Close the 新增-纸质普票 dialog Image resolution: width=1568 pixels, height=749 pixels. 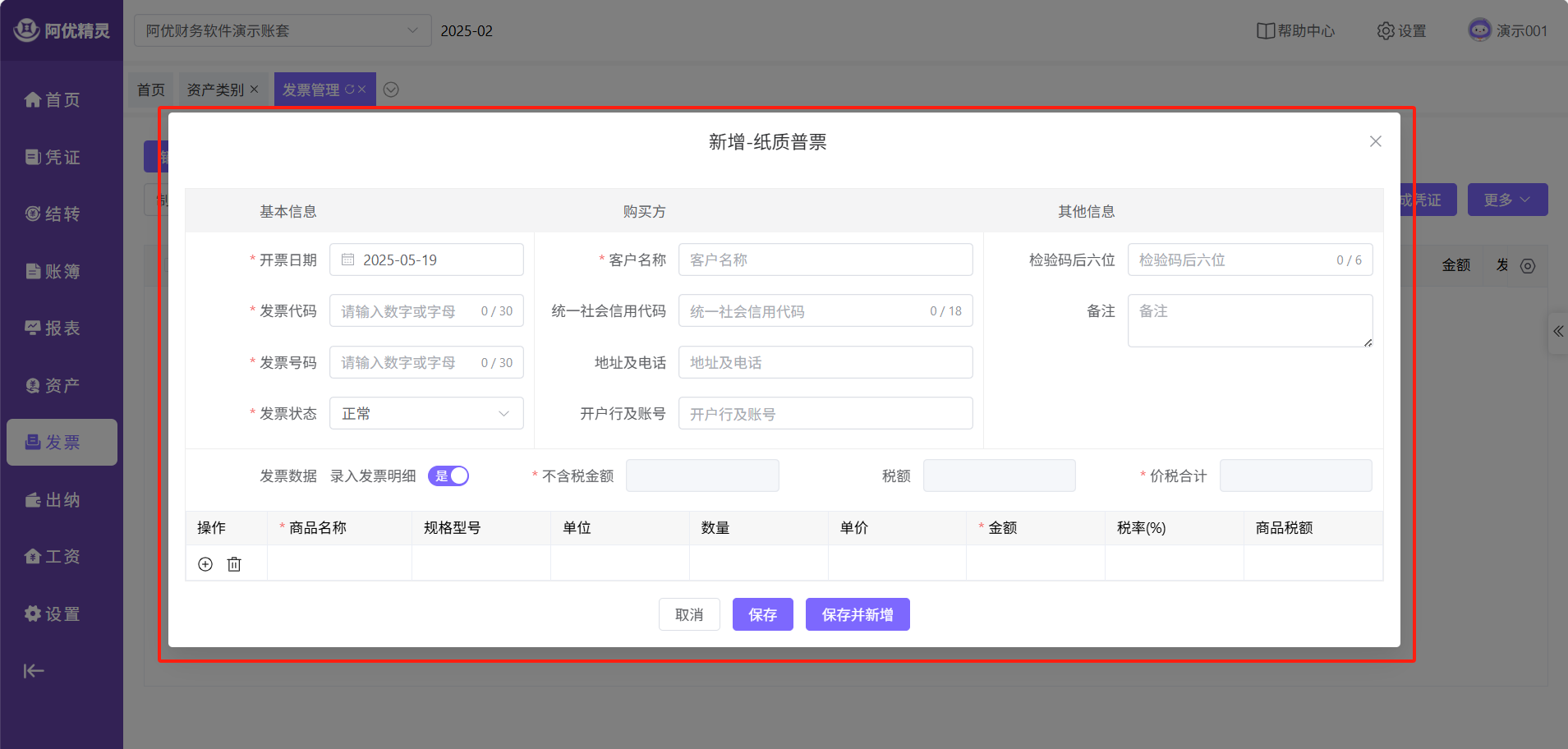[1375, 141]
